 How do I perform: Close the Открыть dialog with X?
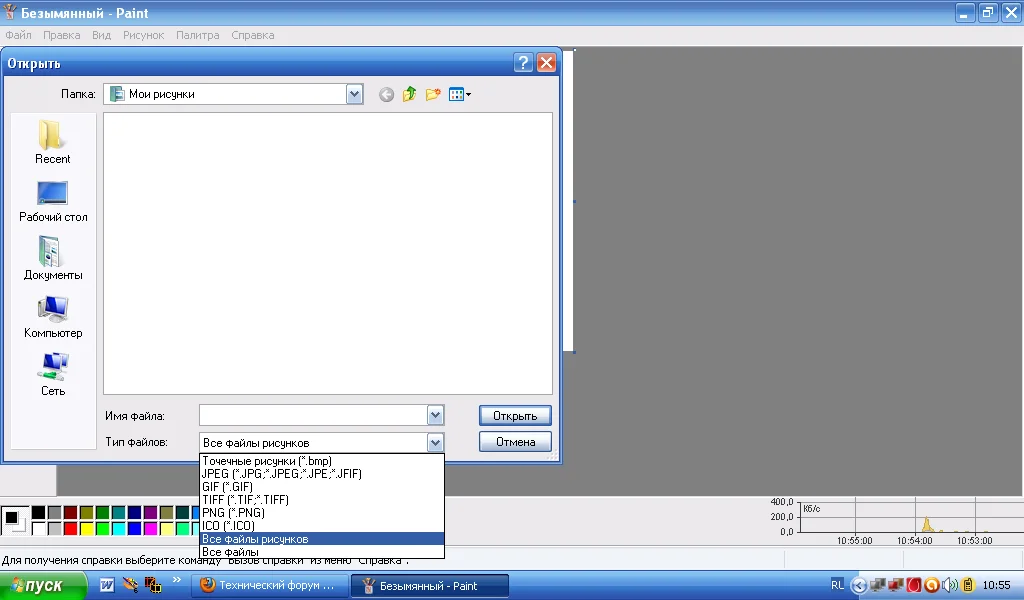(546, 63)
